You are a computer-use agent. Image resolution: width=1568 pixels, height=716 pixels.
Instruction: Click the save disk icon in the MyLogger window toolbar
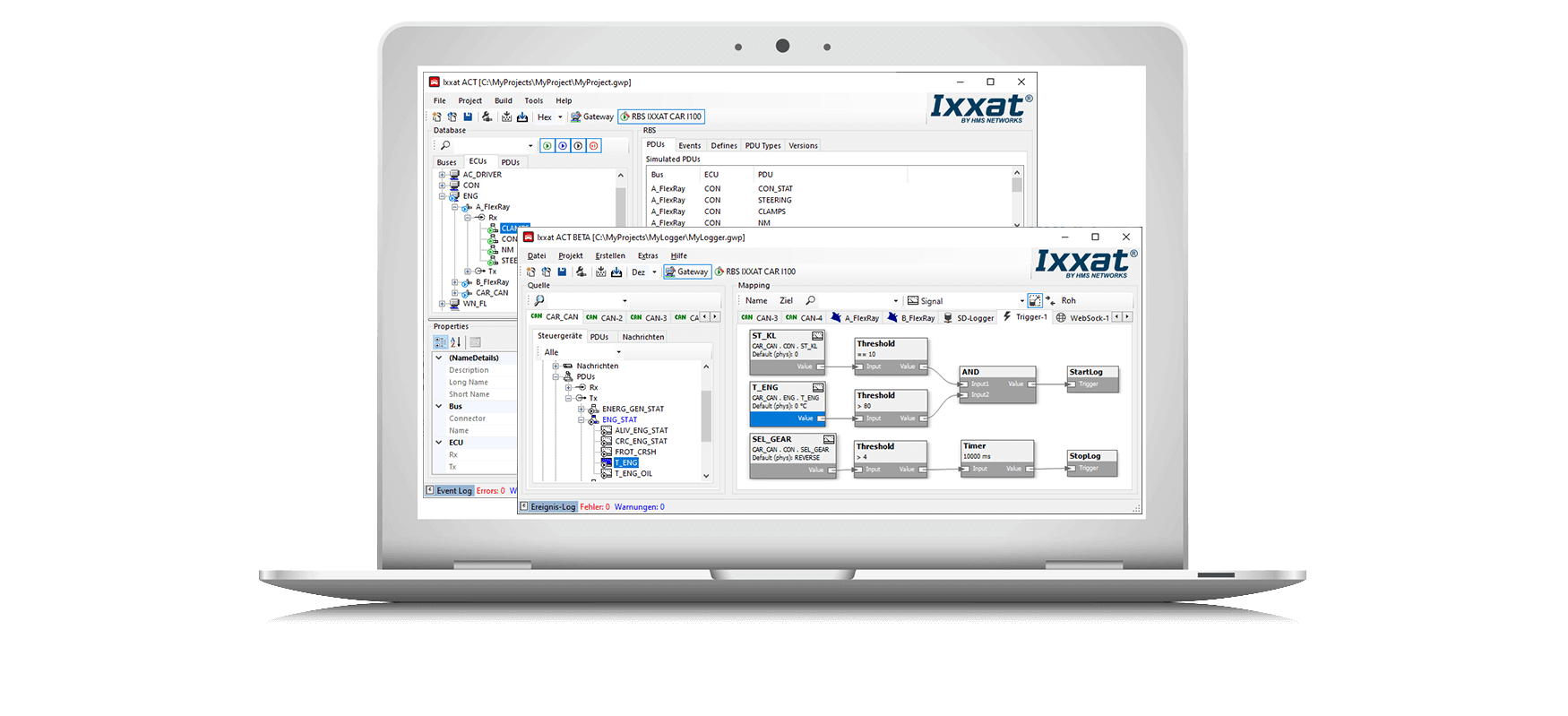coord(562,272)
